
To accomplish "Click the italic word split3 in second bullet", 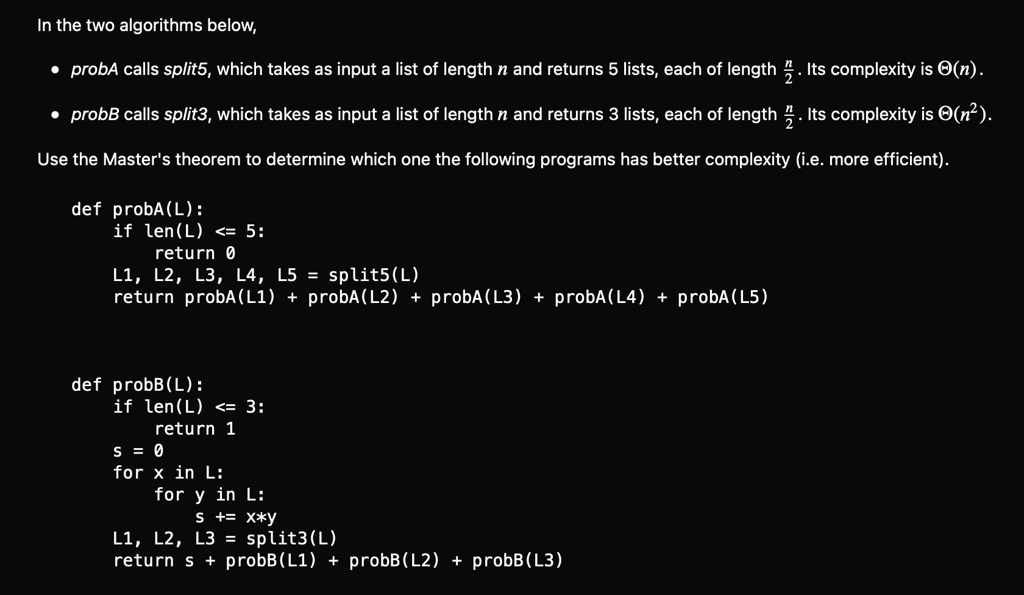I will pos(187,114).
